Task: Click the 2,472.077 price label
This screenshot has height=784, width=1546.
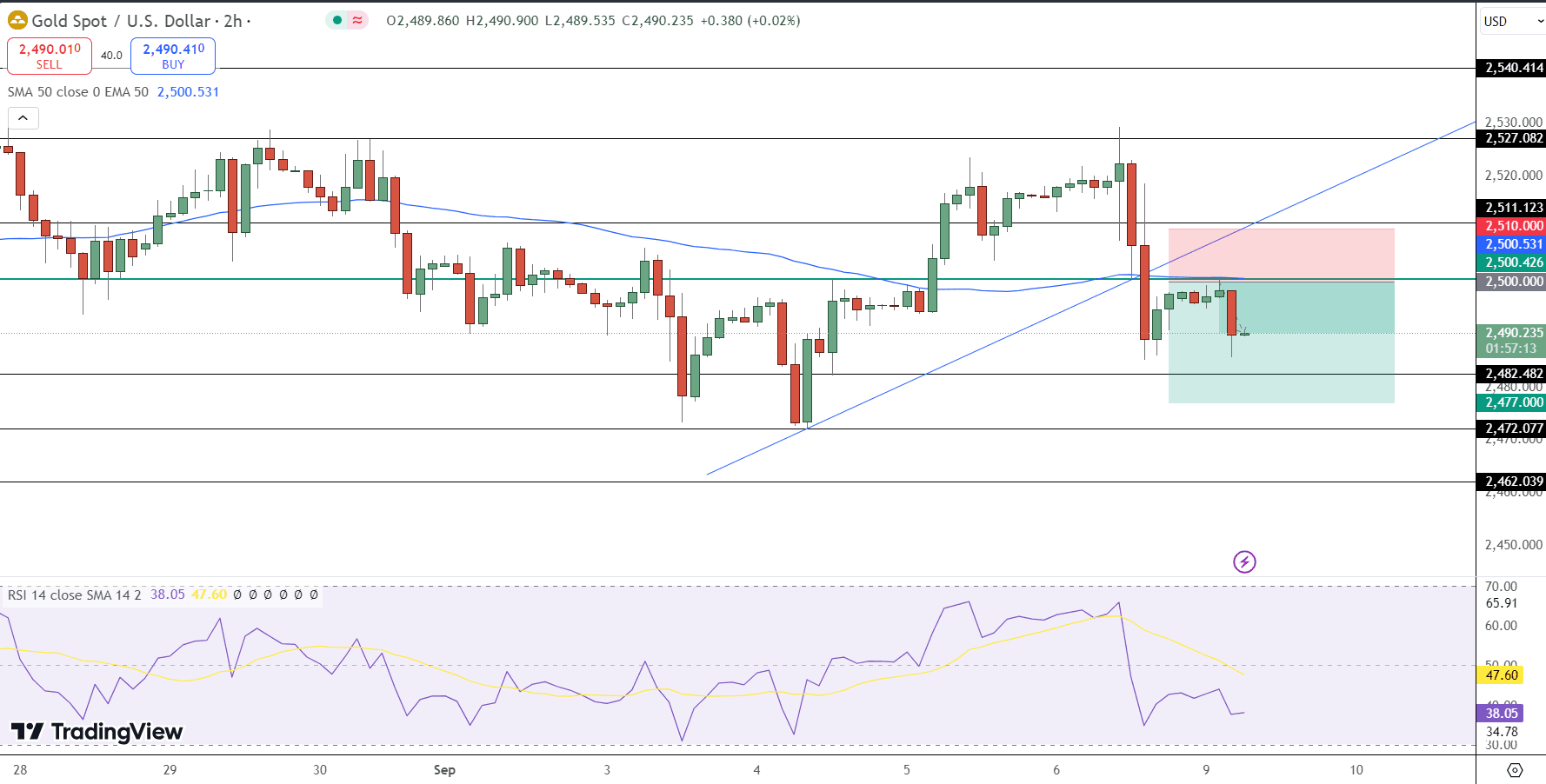Action: (x=1511, y=429)
